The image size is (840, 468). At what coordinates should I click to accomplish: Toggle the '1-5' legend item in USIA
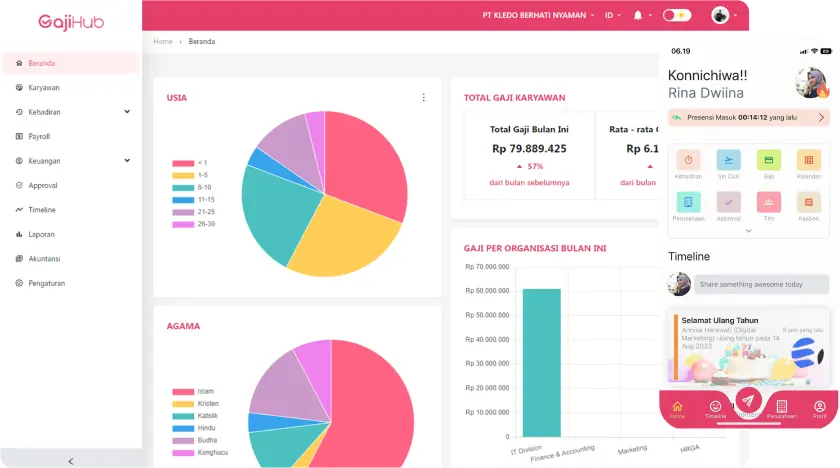click(190, 175)
